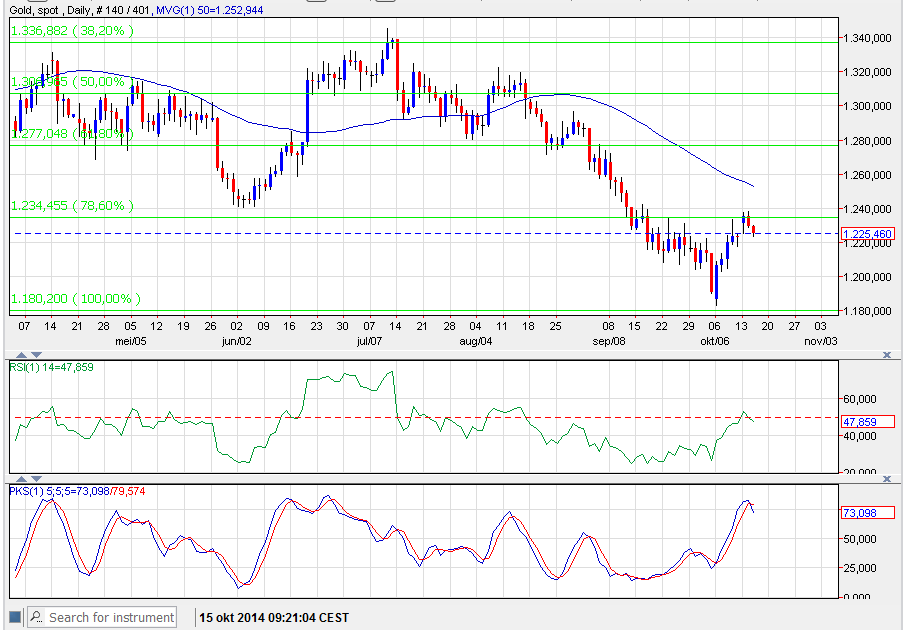Click the magnifier icon in the search box

[36, 617]
